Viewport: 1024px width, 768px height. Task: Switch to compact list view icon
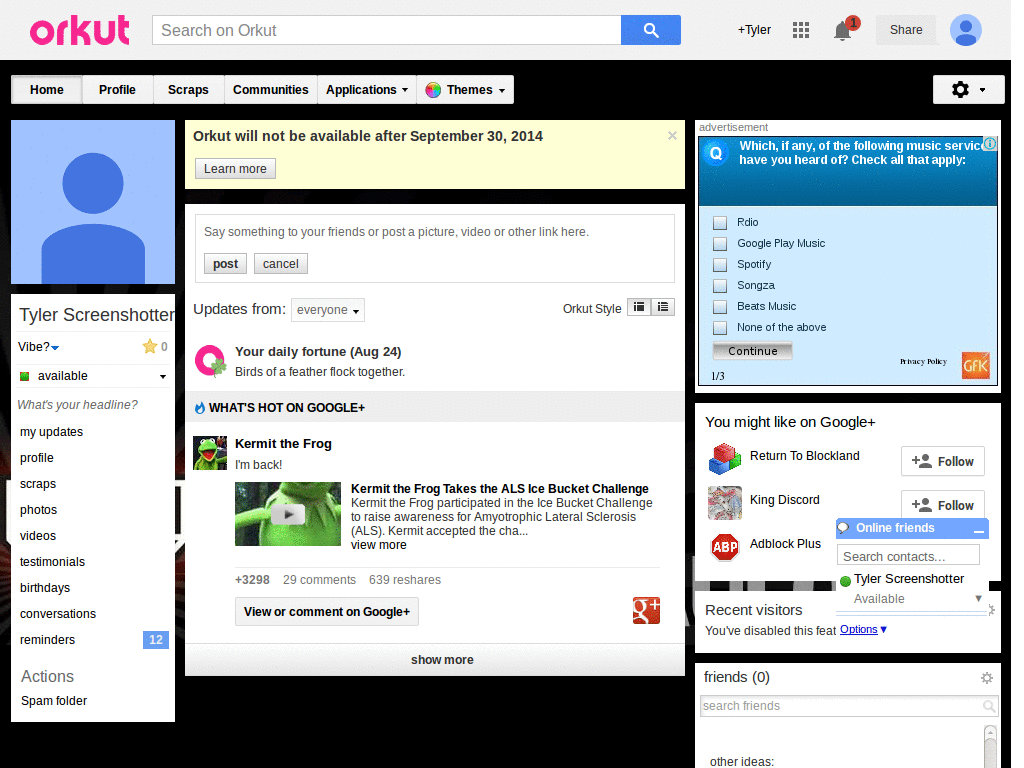pos(639,307)
